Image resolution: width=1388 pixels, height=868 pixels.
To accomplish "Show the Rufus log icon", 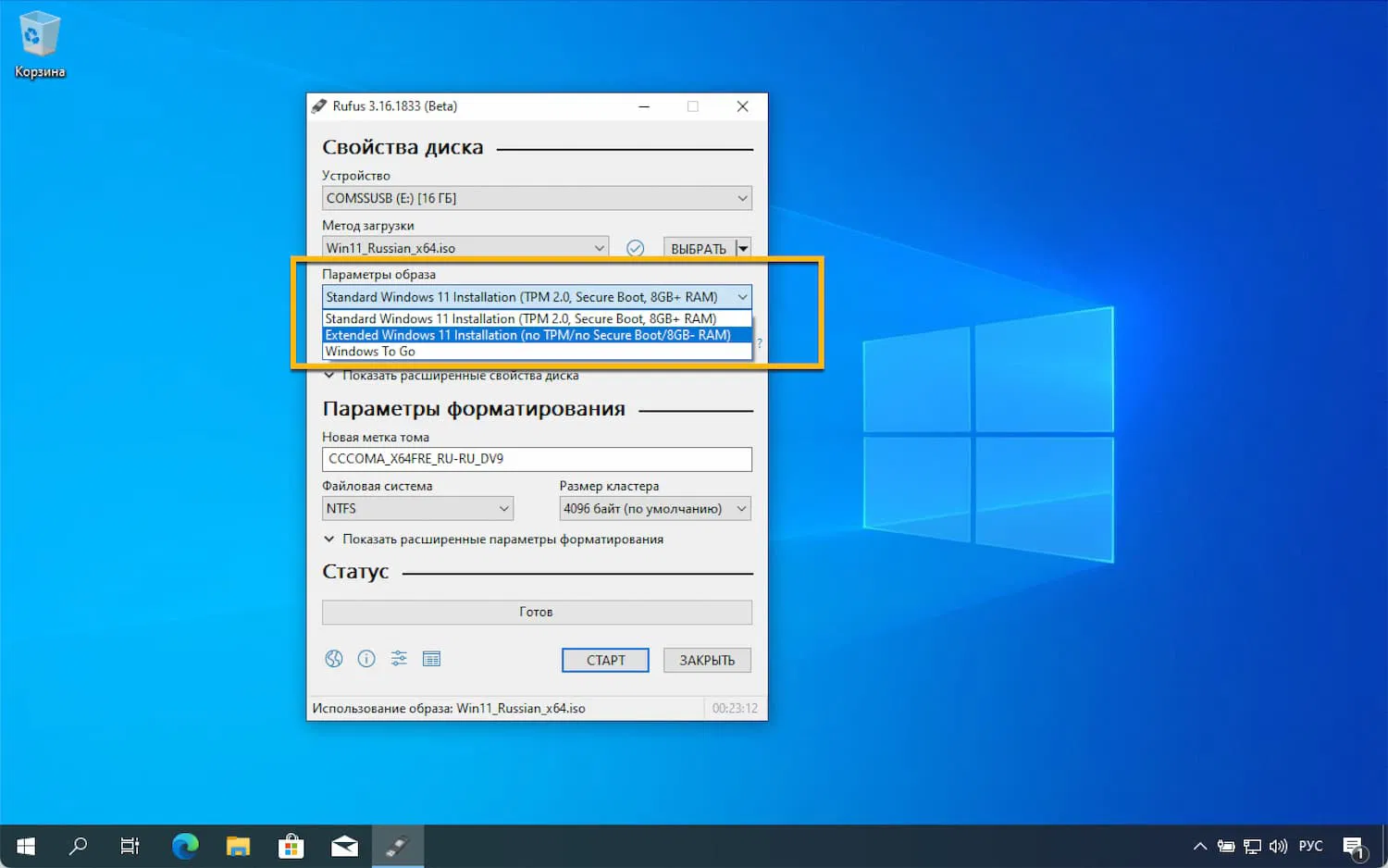I will click(431, 659).
